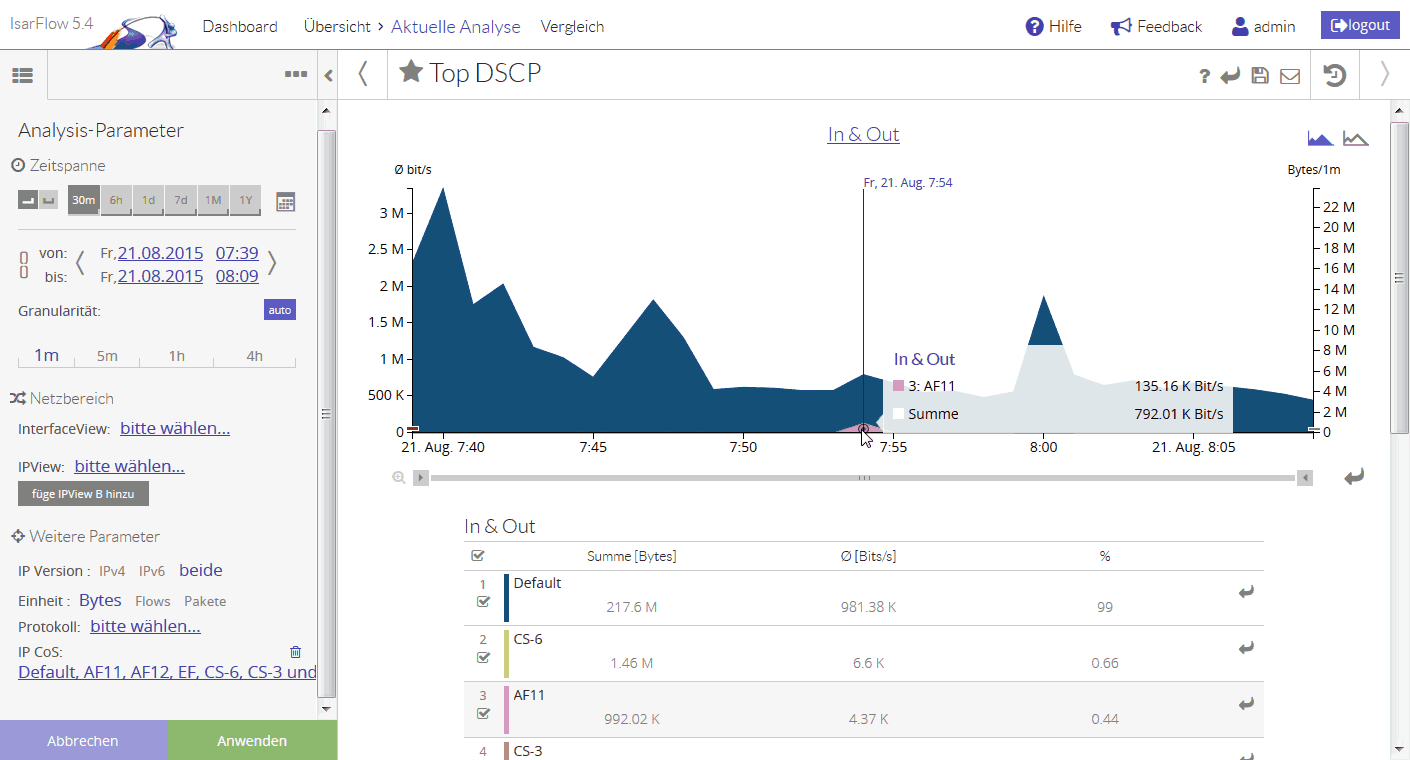Open the Dashboard menu item
Viewport: 1410px width, 760px height.
coord(240,27)
